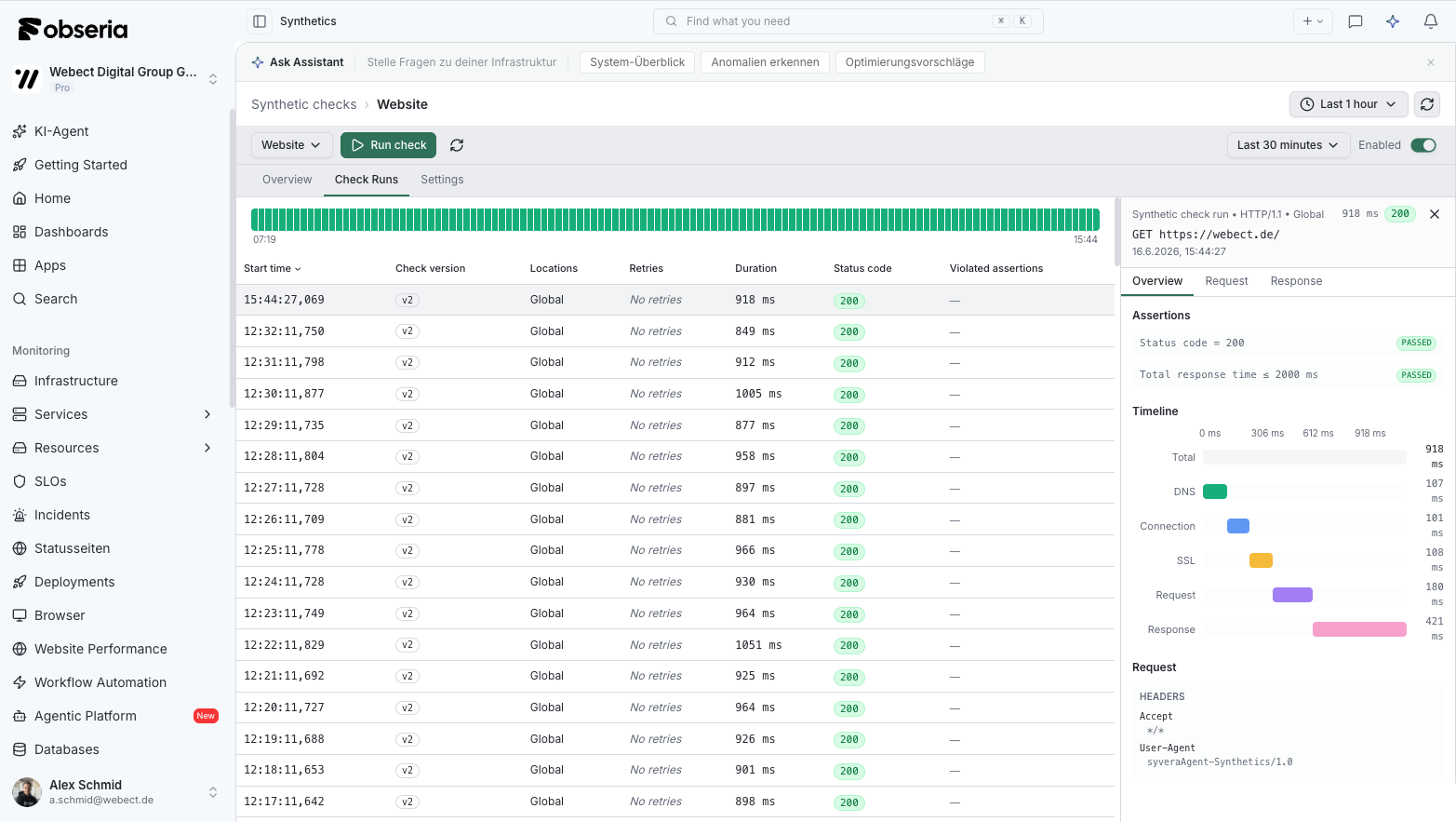Viewport: 1456px width, 822px height.
Task: Change the Last 30 minutes filter
Action: click(1288, 145)
